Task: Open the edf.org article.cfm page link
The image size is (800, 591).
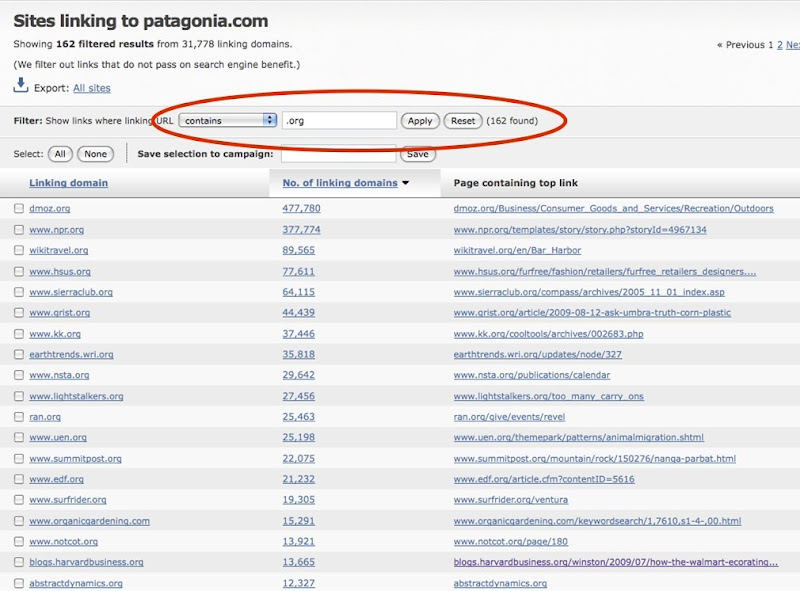Action: (544, 479)
